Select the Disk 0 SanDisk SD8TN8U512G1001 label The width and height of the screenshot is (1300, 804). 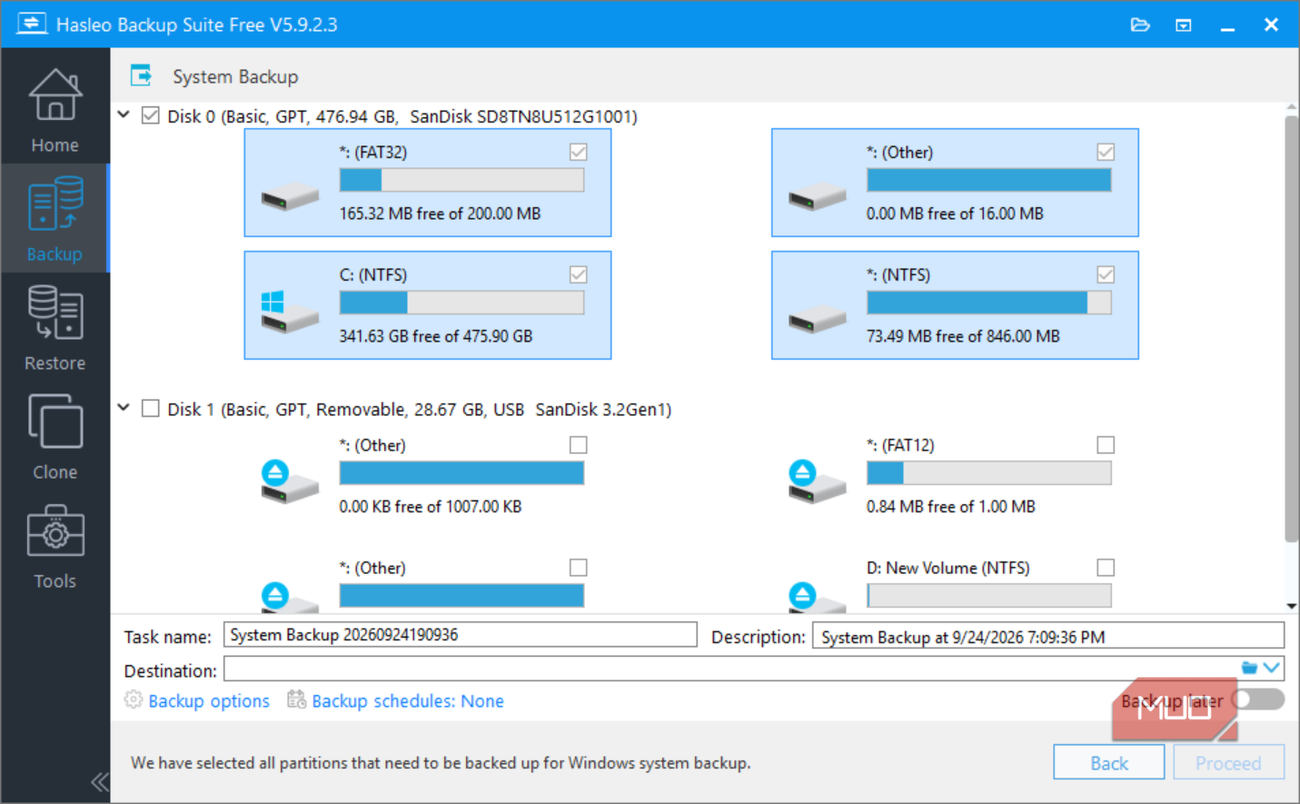pyautogui.click(x=402, y=117)
